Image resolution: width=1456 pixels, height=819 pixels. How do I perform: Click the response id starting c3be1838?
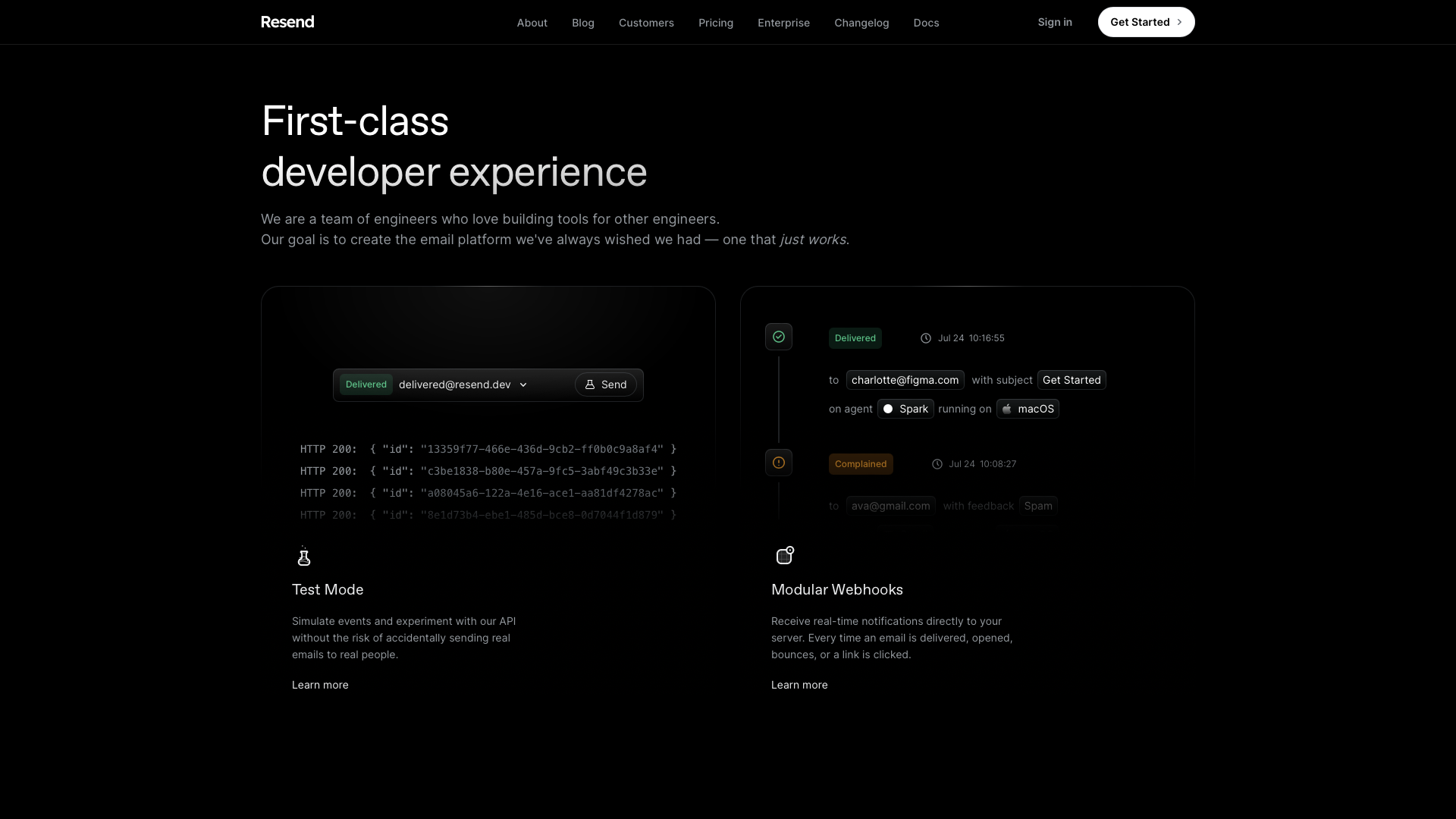[x=542, y=471]
